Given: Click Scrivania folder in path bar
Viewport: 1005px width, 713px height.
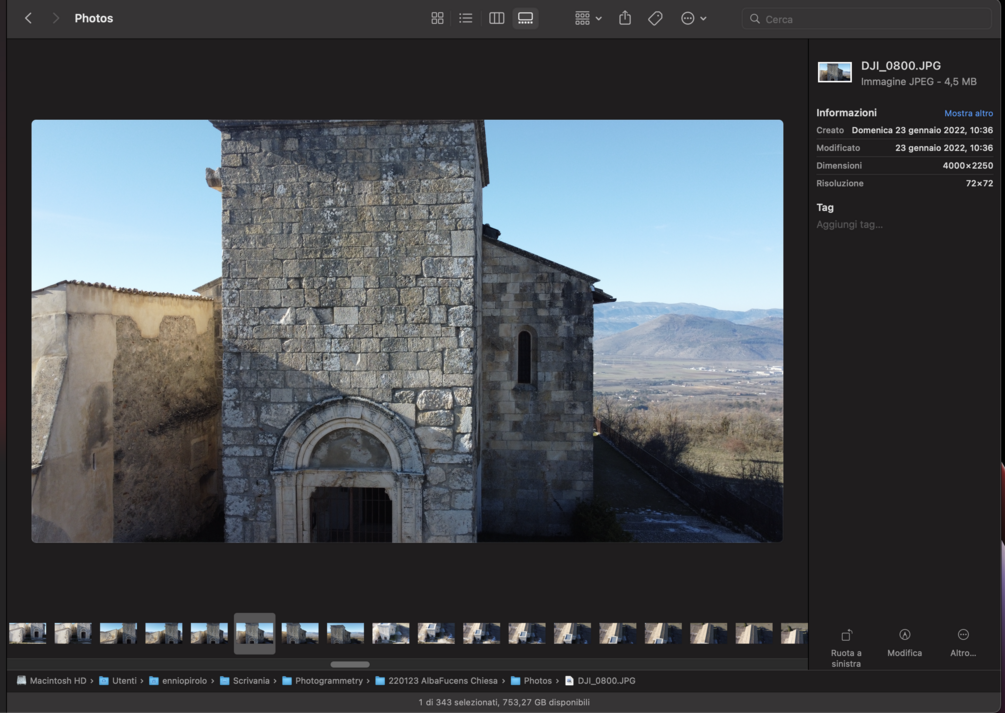Looking at the screenshot, I should tap(244, 681).
